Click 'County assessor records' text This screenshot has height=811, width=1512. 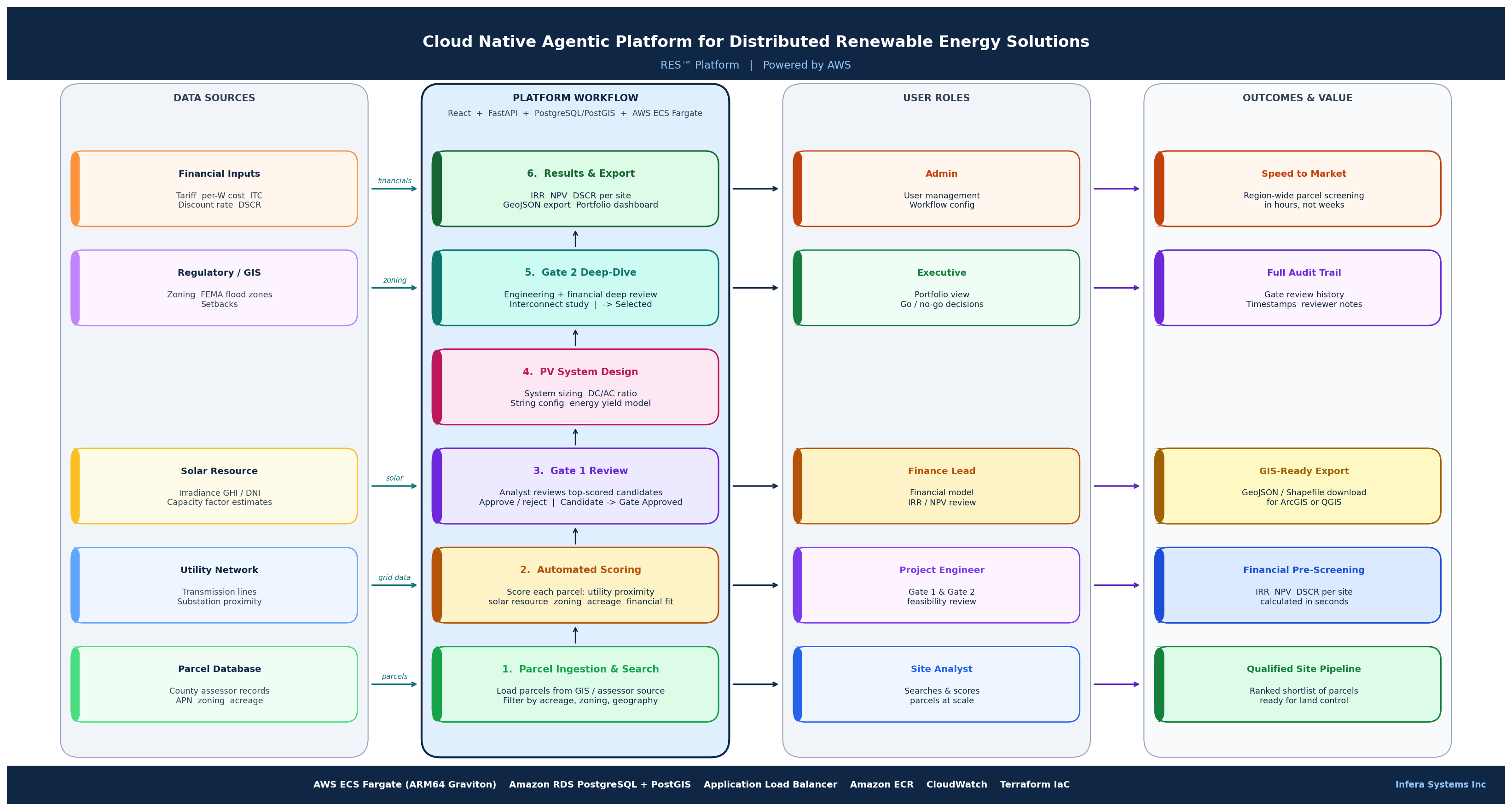220,691
